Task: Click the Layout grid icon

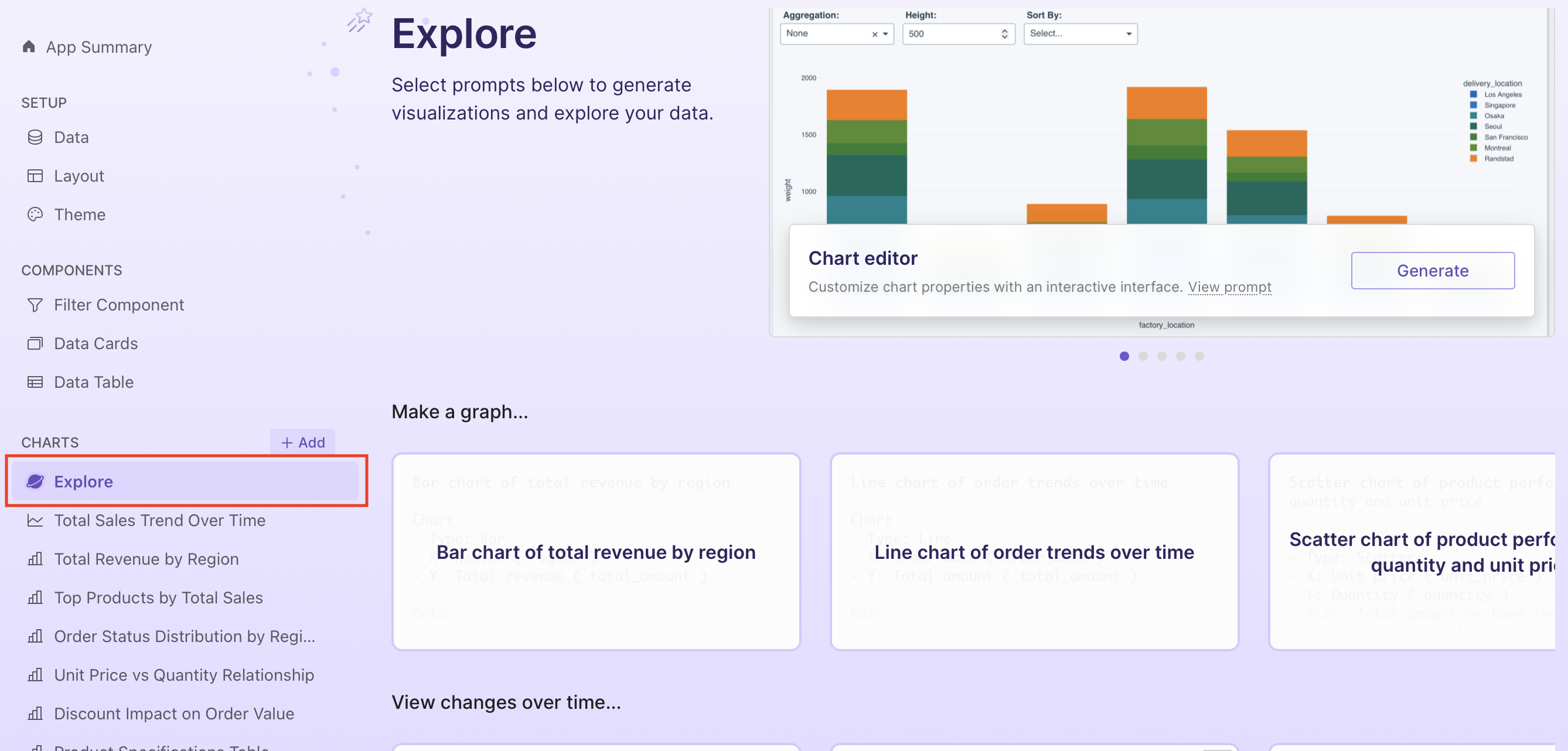Action: [x=35, y=176]
